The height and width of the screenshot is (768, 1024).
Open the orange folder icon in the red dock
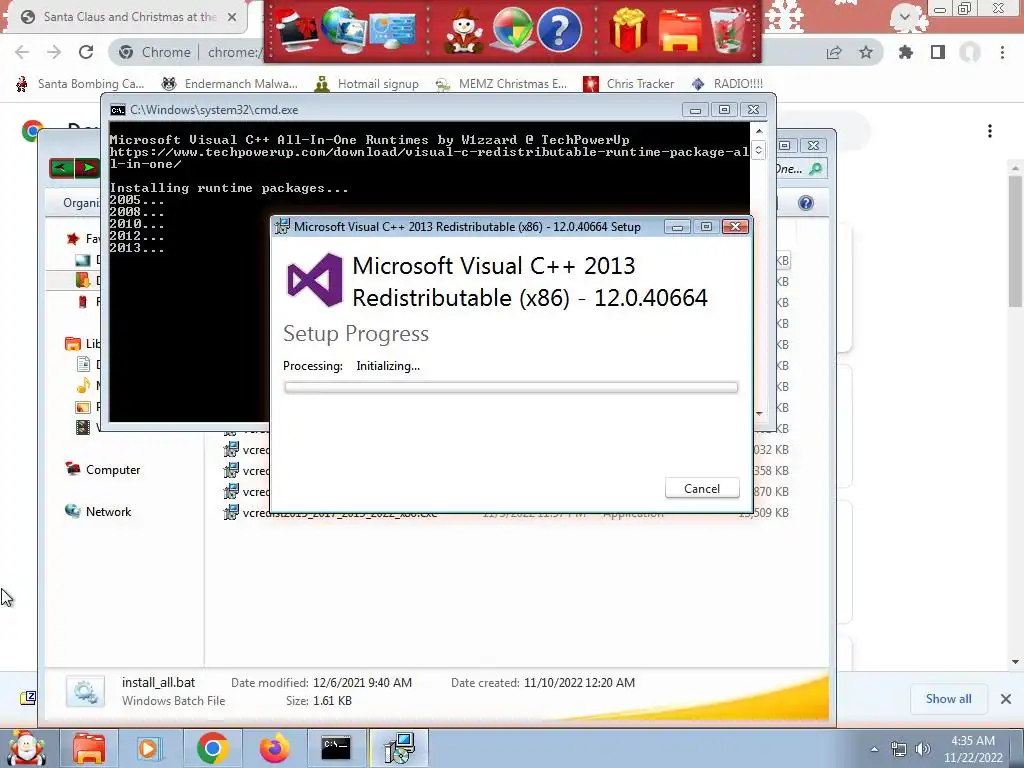point(679,31)
